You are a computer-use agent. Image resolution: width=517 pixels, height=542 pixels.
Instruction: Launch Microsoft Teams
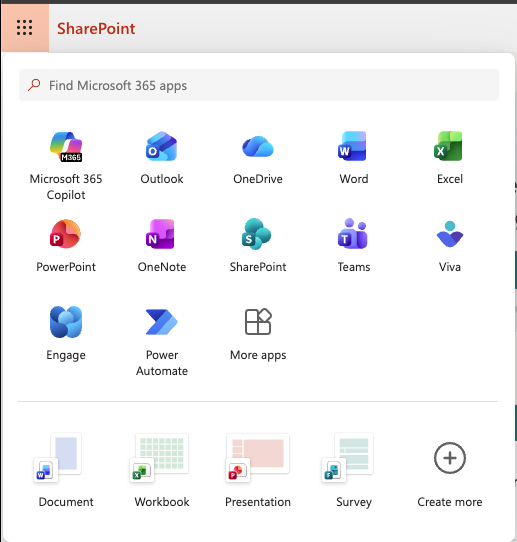[354, 245]
